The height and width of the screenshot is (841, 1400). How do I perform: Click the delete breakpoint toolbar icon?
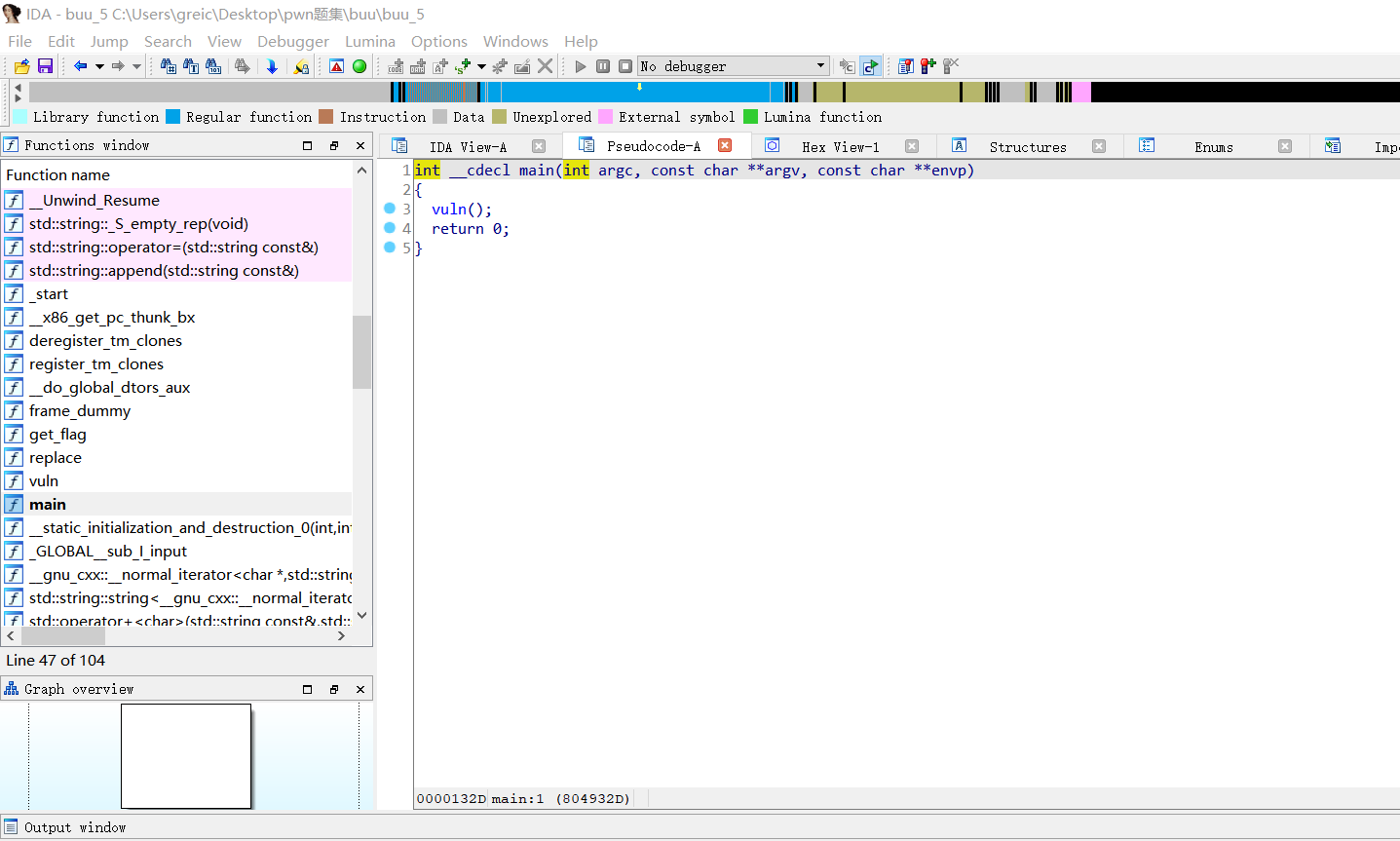[951, 66]
